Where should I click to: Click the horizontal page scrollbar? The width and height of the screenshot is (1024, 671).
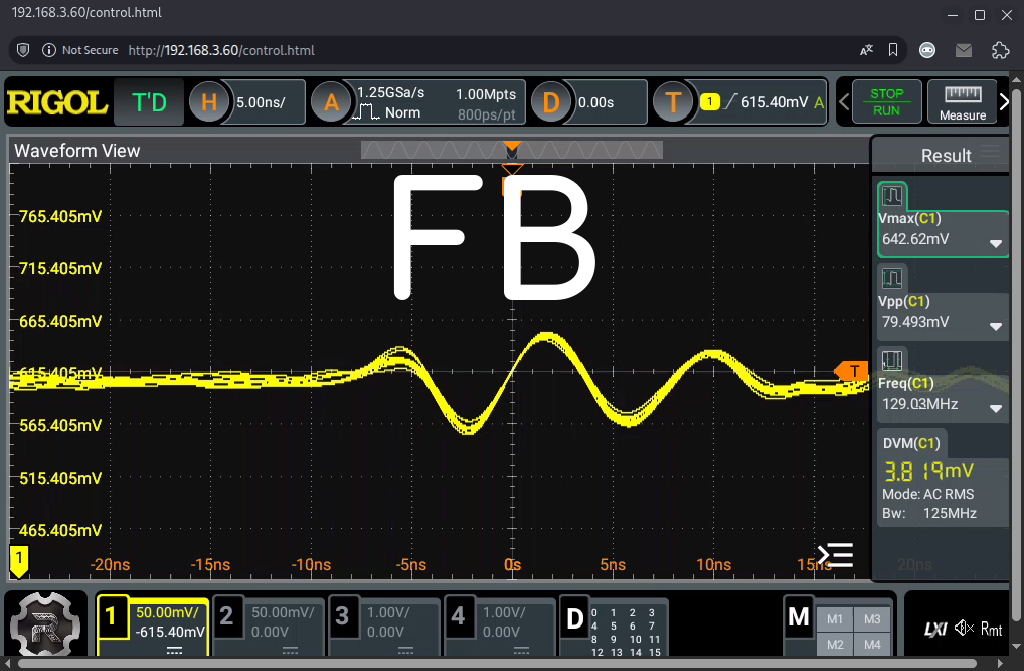(x=498, y=664)
